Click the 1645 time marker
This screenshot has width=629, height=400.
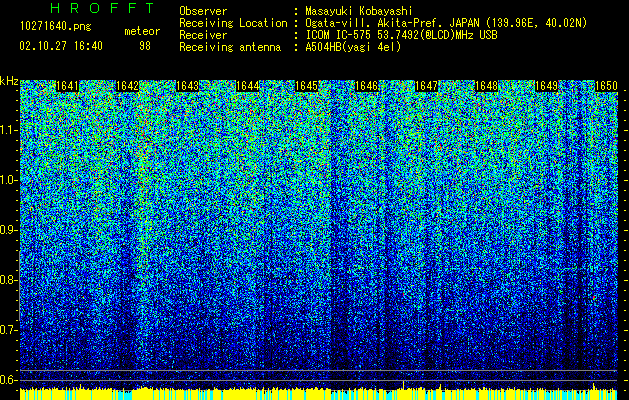pyautogui.click(x=307, y=86)
